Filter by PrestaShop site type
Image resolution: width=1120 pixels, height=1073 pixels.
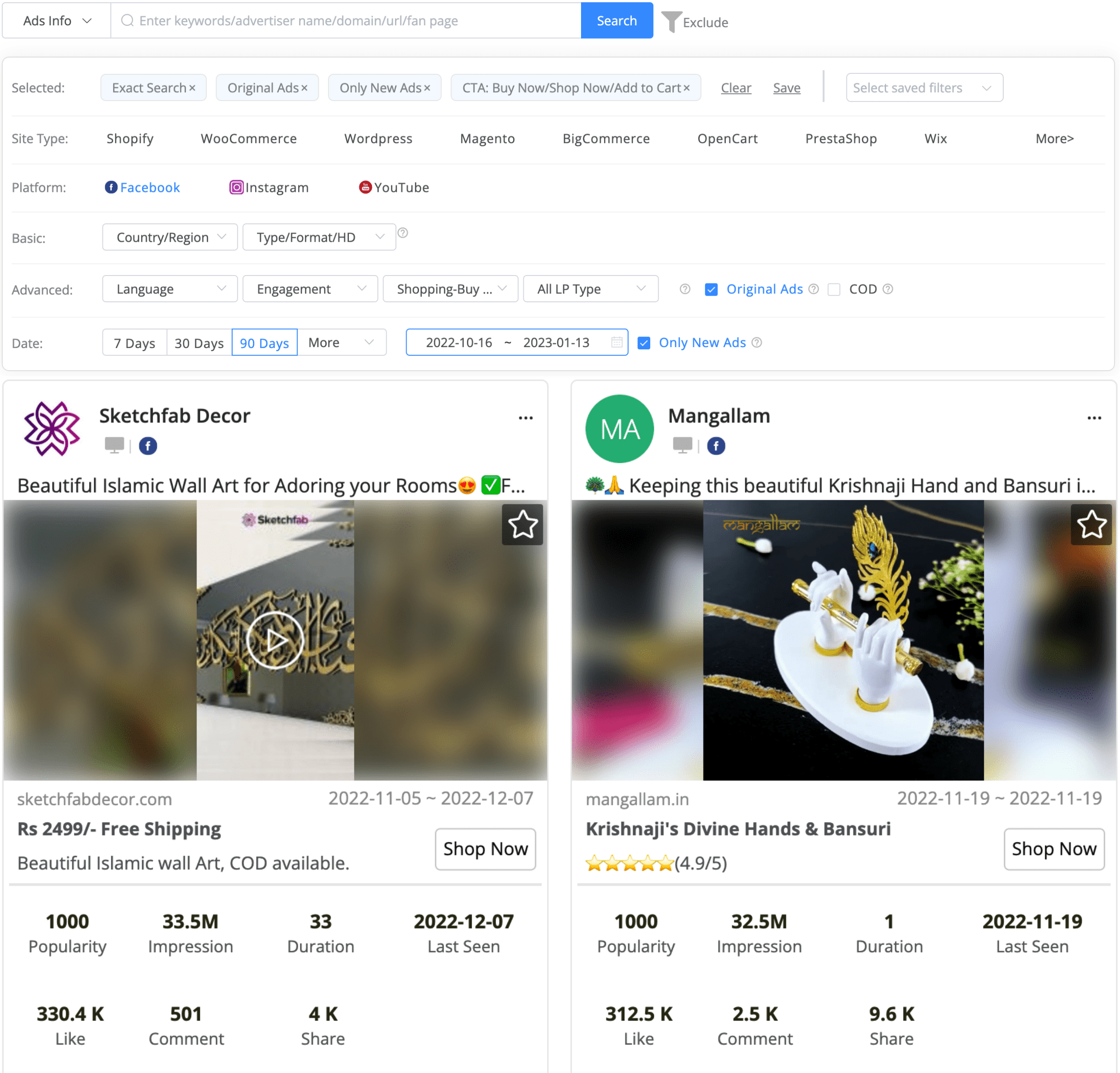tap(840, 139)
